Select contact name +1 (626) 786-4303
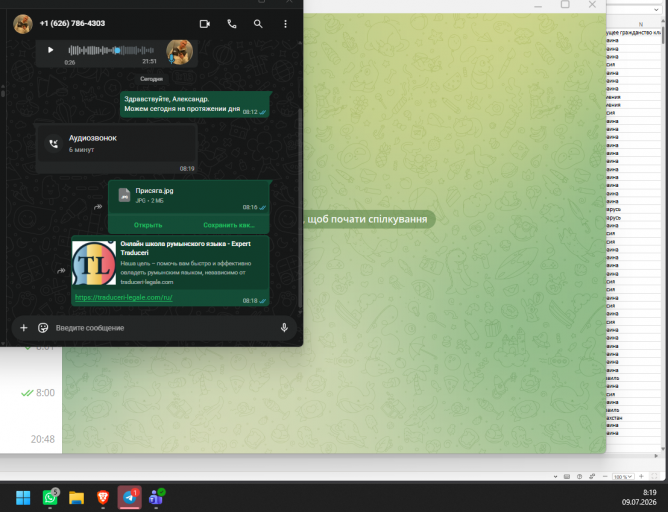 pyautogui.click(x=72, y=23)
